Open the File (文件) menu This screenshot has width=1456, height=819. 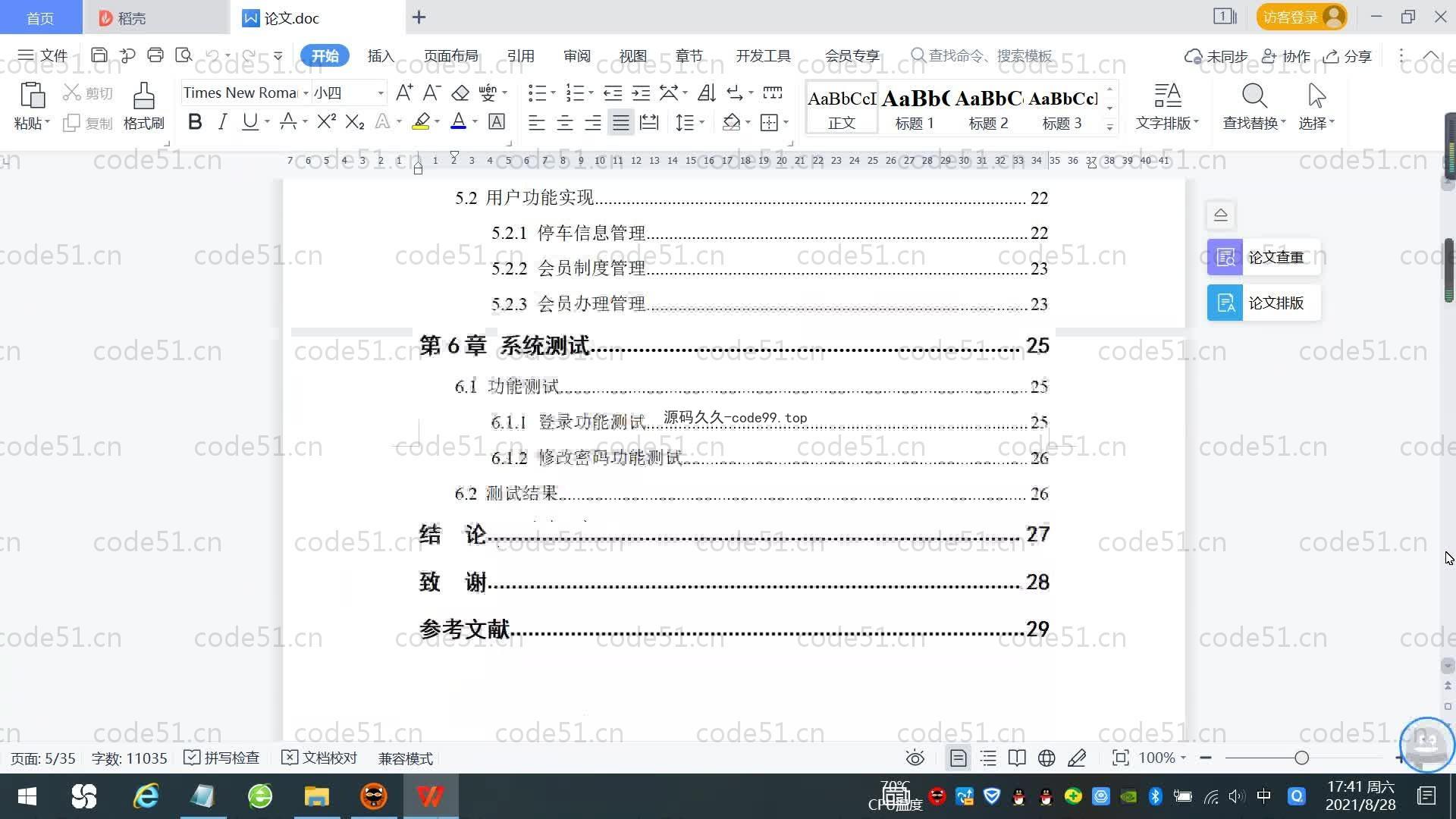(x=42, y=56)
